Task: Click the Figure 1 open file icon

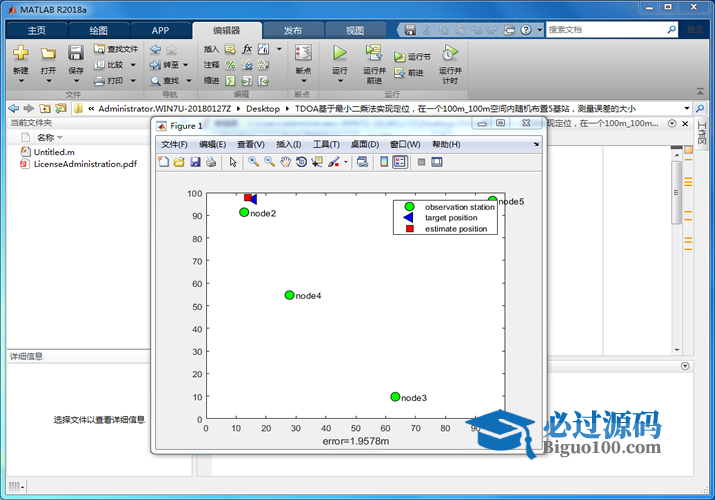Action: pyautogui.click(x=179, y=162)
